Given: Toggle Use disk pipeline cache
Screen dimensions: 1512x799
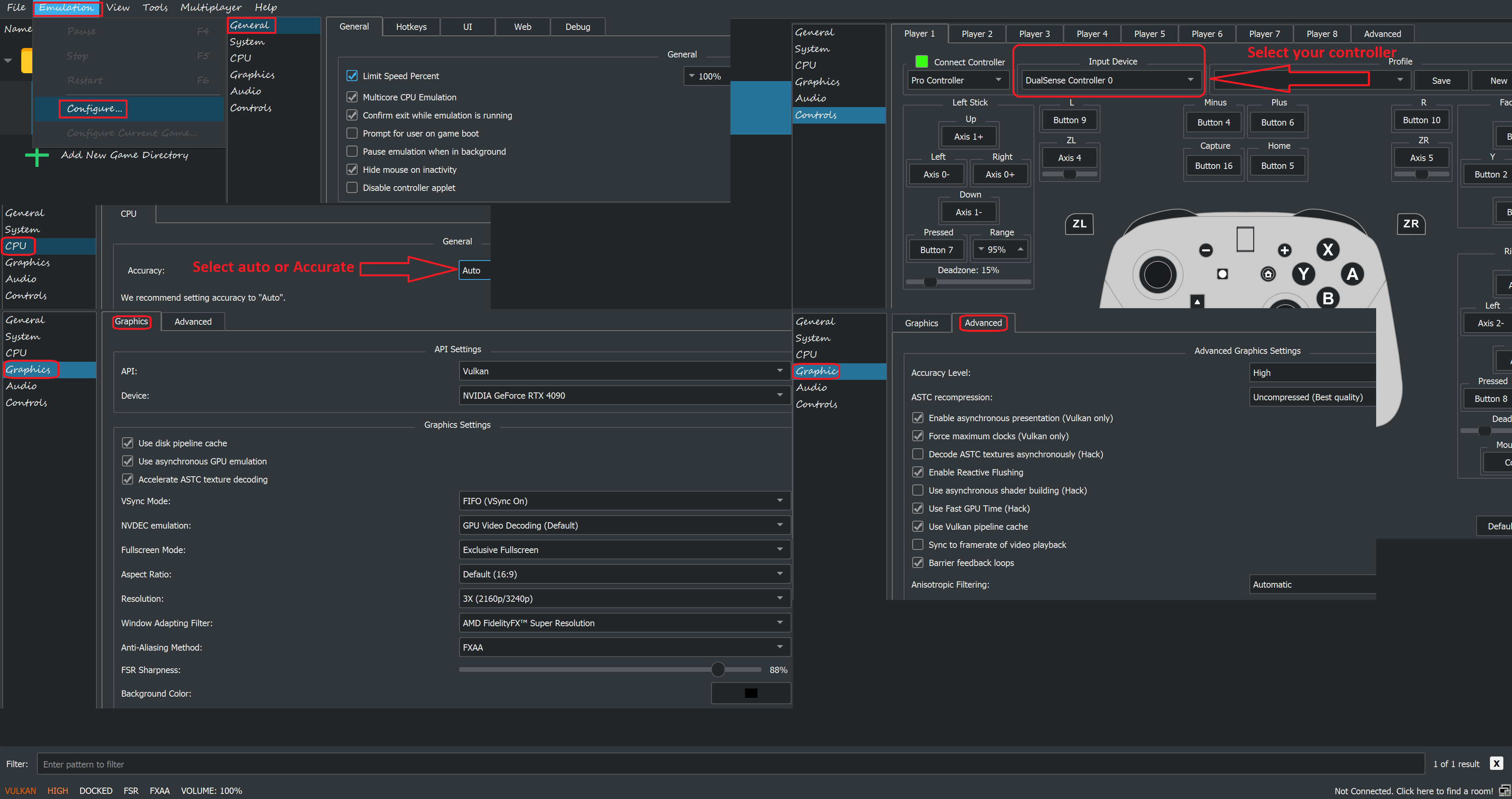Looking at the screenshot, I should (127, 443).
